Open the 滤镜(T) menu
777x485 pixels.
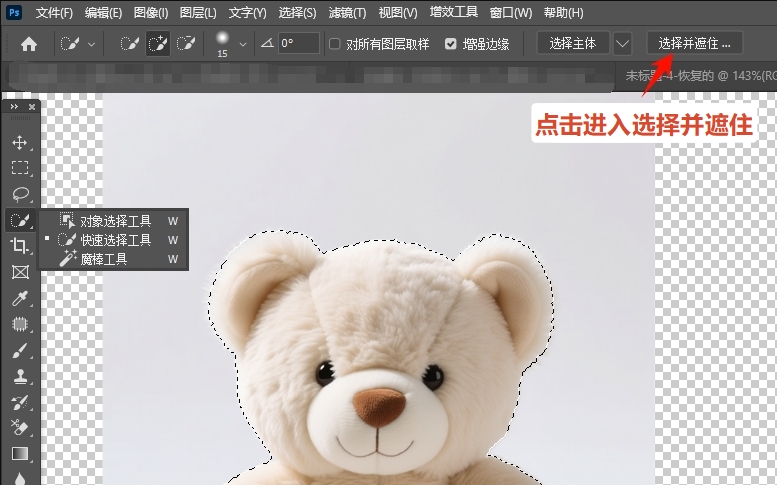(347, 13)
